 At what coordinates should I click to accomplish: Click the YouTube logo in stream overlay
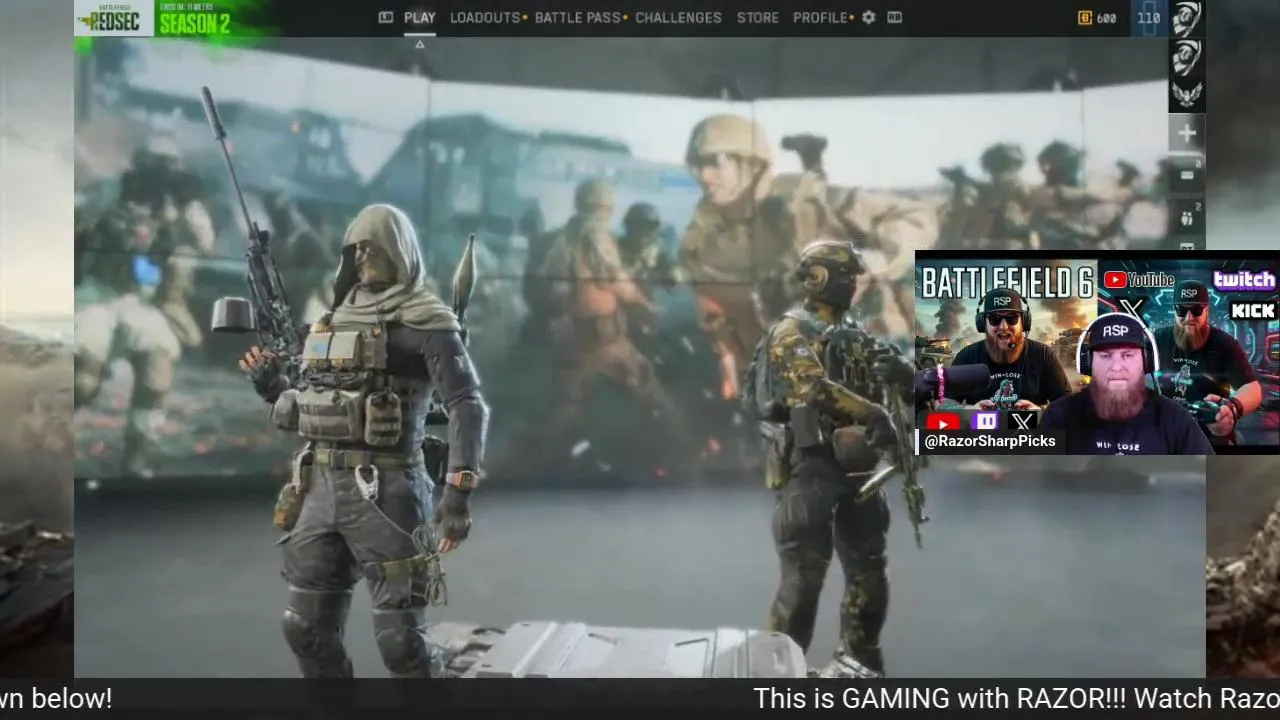click(1138, 280)
